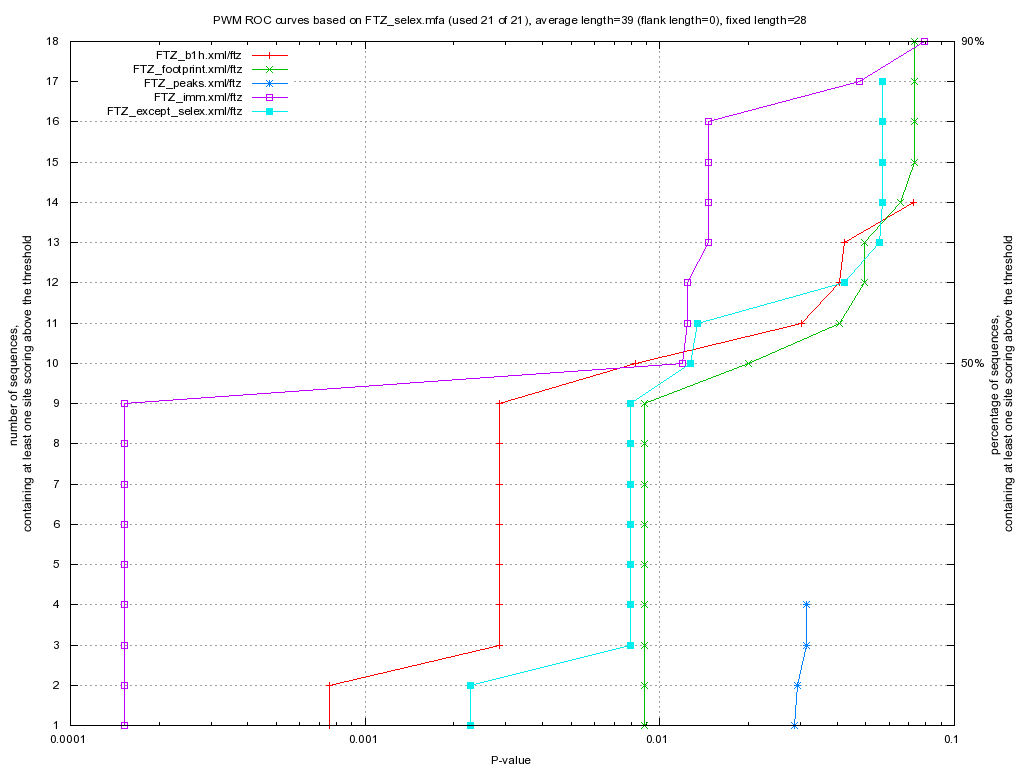The width and height of the screenshot is (1024, 768).
Task: Select the blue asterisk data point at 4 sequences
Action: pos(806,604)
